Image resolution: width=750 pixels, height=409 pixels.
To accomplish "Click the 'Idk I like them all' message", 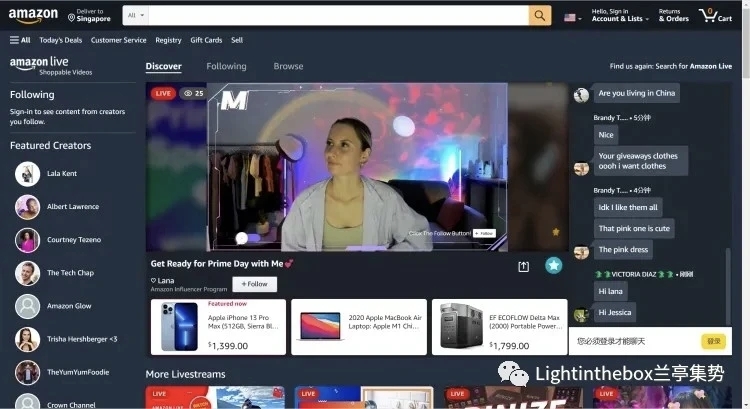I will pos(628,208).
